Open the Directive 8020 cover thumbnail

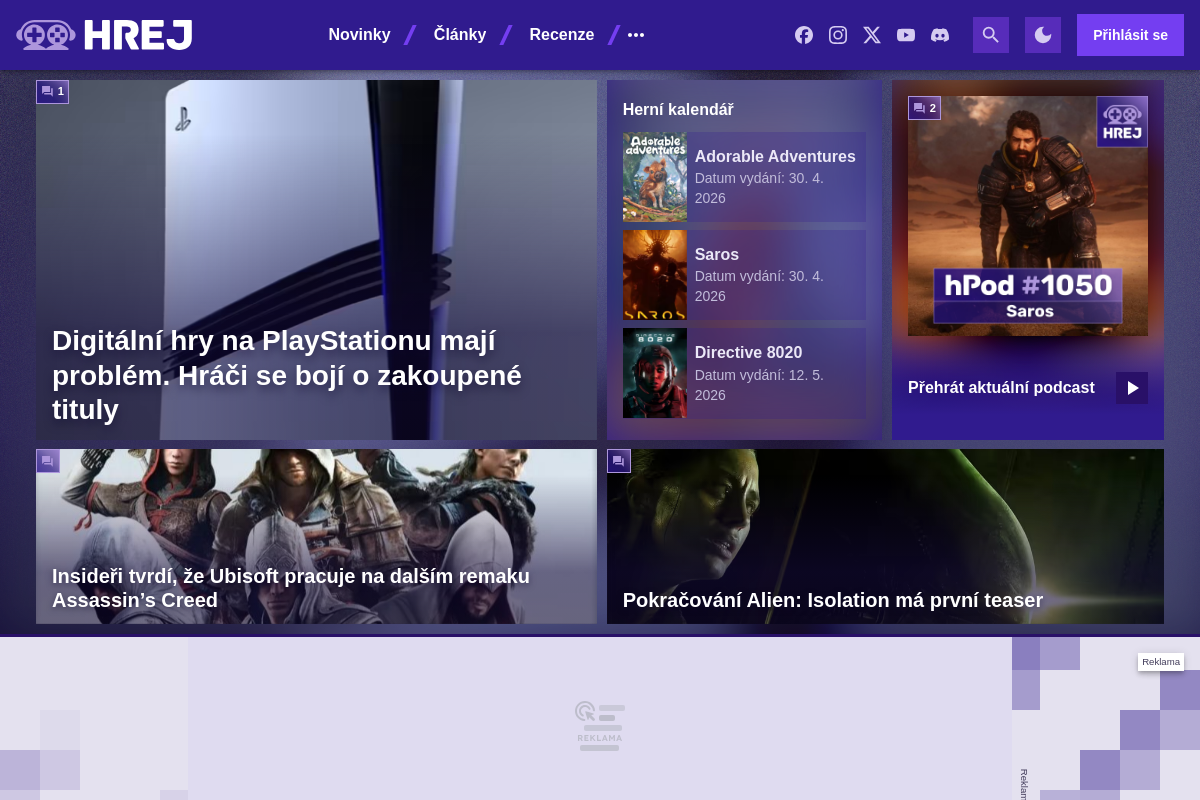655,373
